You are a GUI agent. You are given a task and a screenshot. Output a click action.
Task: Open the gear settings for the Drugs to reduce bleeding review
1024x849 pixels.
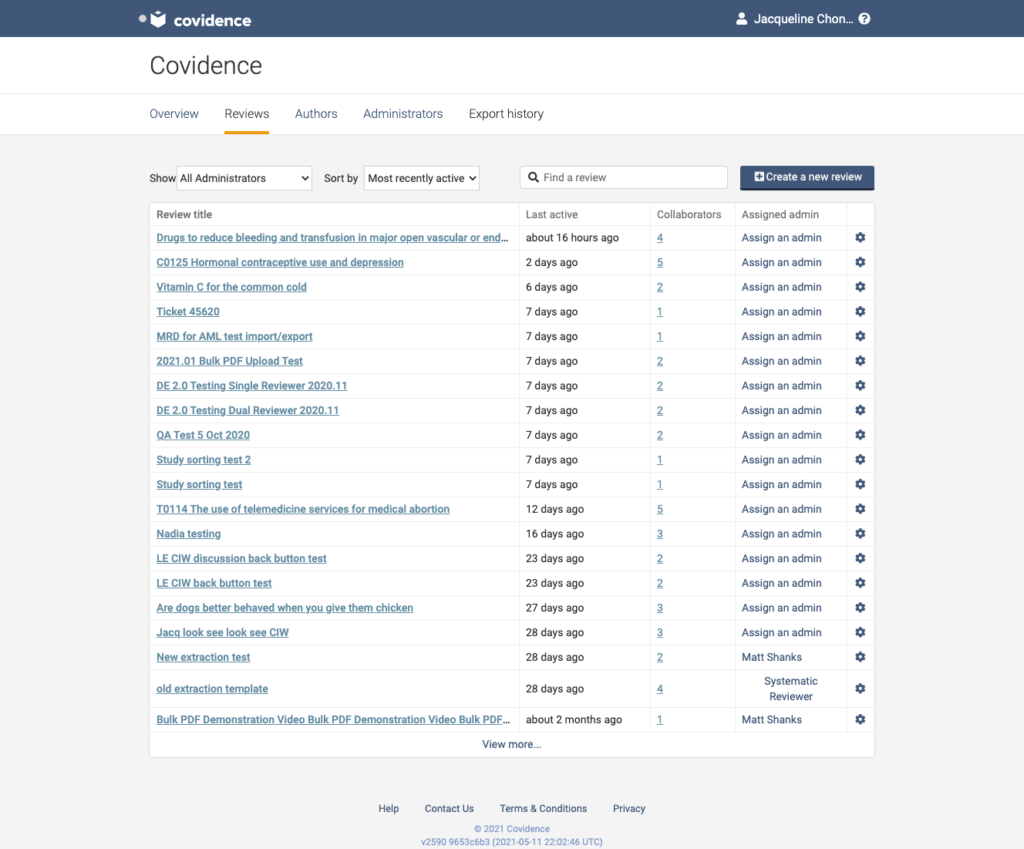(x=860, y=238)
